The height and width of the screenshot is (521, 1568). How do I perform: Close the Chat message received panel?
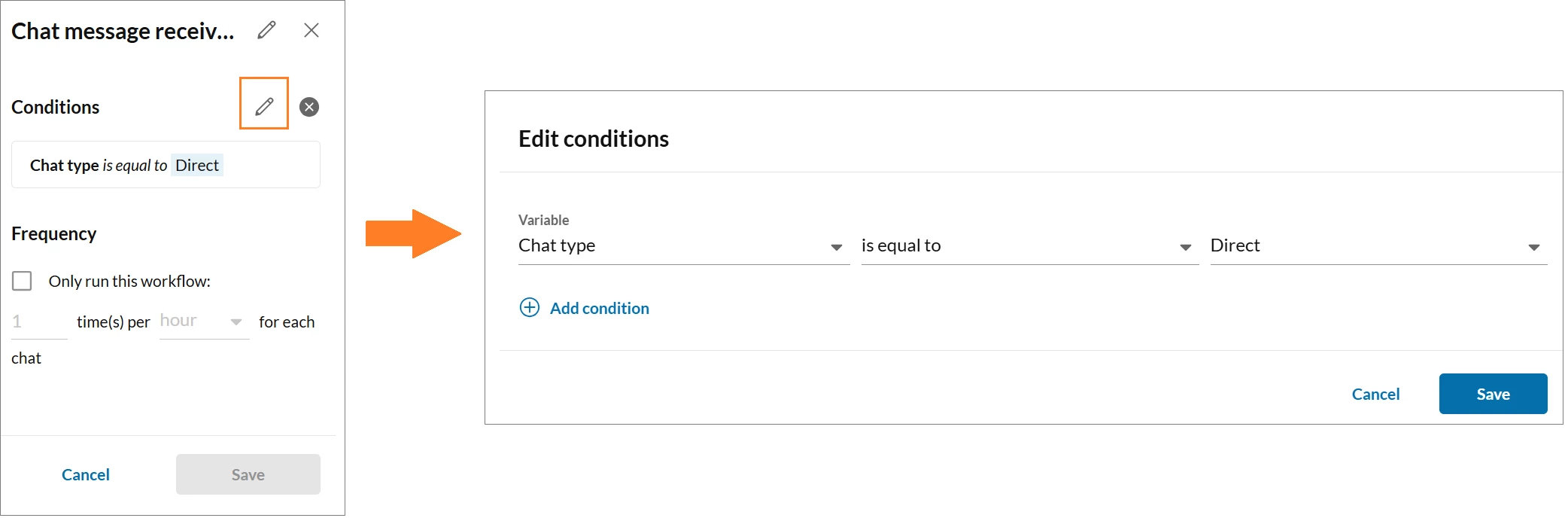click(x=311, y=30)
